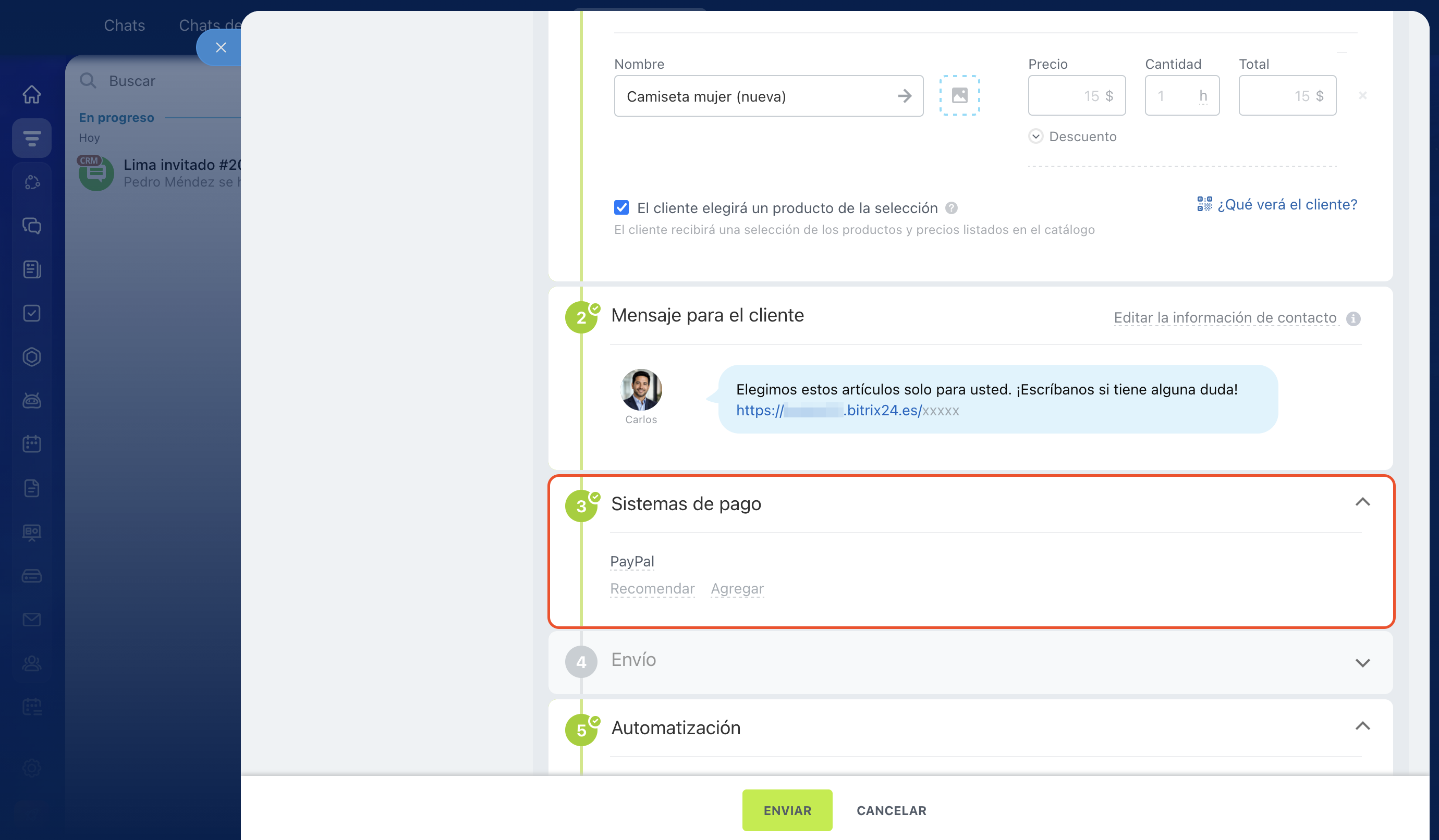This screenshot has width=1439, height=840.
Task: Click the arrow inside Nombre field
Action: point(904,96)
